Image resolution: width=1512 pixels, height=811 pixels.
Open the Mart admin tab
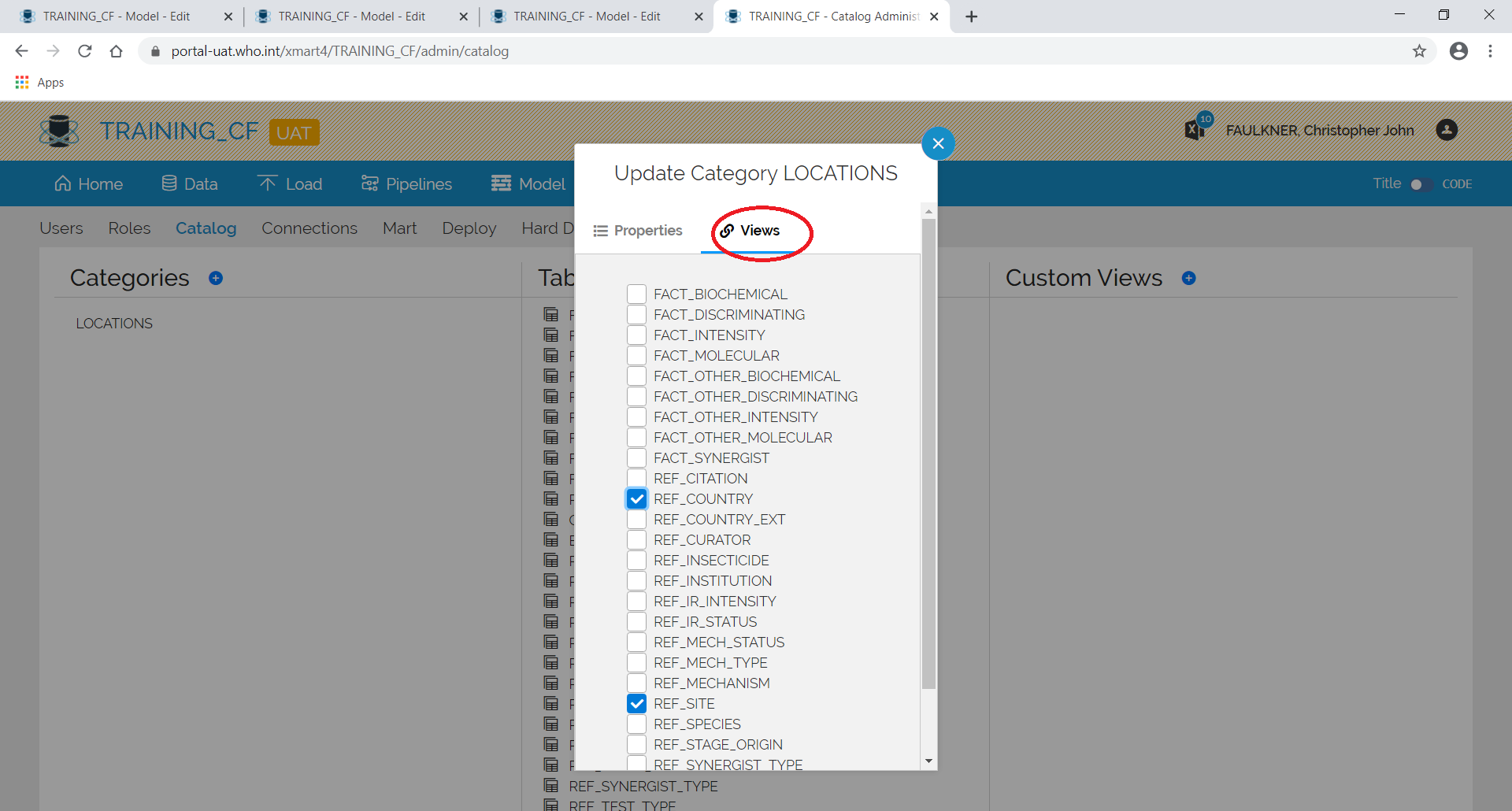[x=400, y=228]
